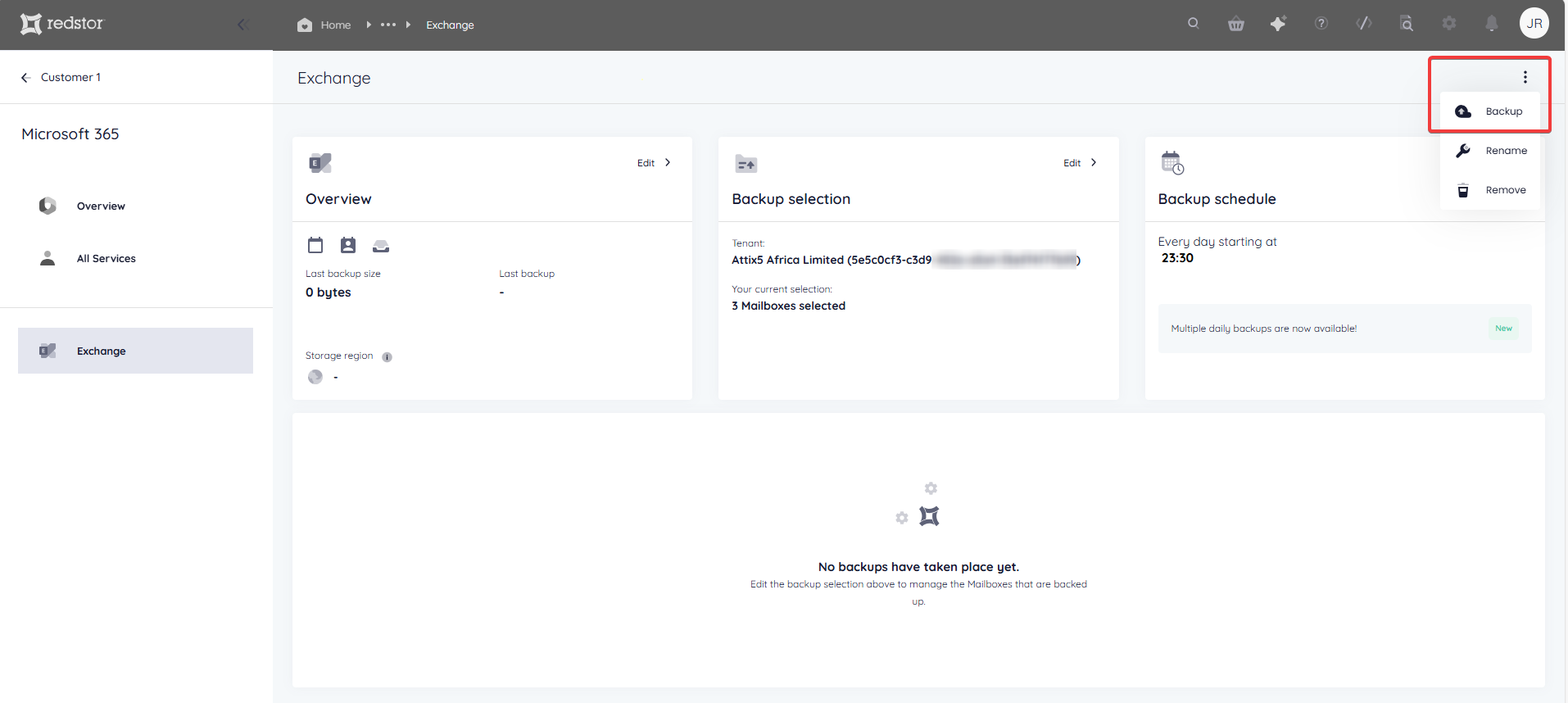Click the Backup selection folder icon
This screenshot has width=1568, height=703.
click(746, 164)
